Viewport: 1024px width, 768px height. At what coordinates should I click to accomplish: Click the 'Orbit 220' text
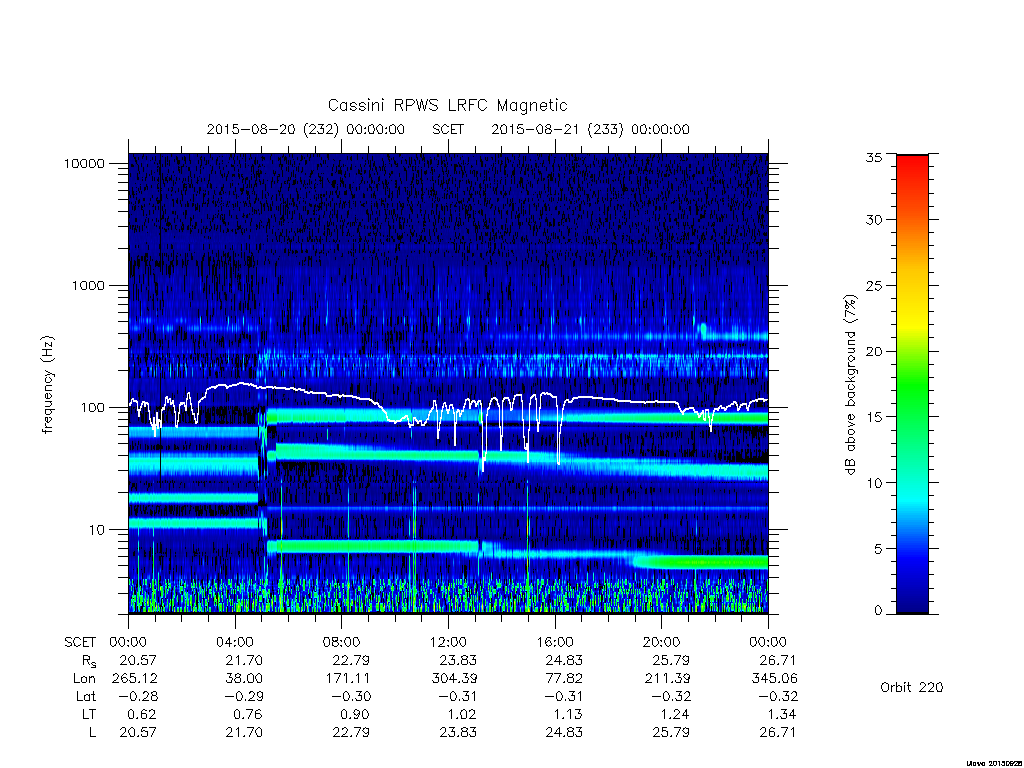912,687
